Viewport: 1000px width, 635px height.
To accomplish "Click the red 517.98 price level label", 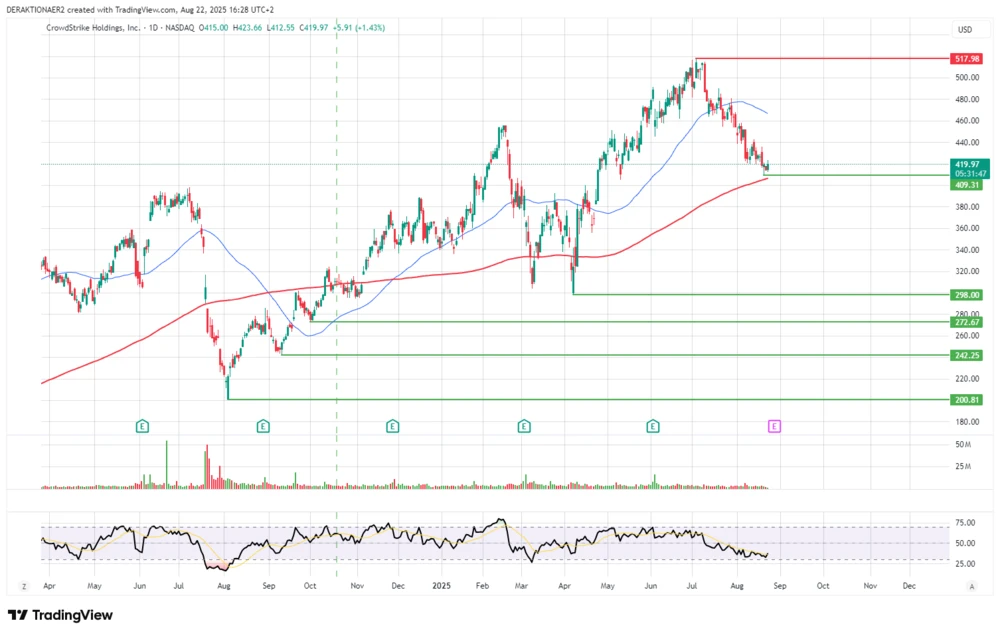I will (965, 58).
